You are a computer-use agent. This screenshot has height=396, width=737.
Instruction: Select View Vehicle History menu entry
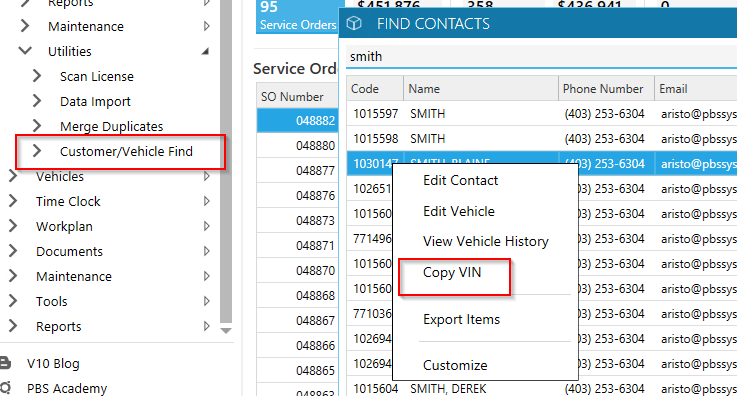point(485,241)
